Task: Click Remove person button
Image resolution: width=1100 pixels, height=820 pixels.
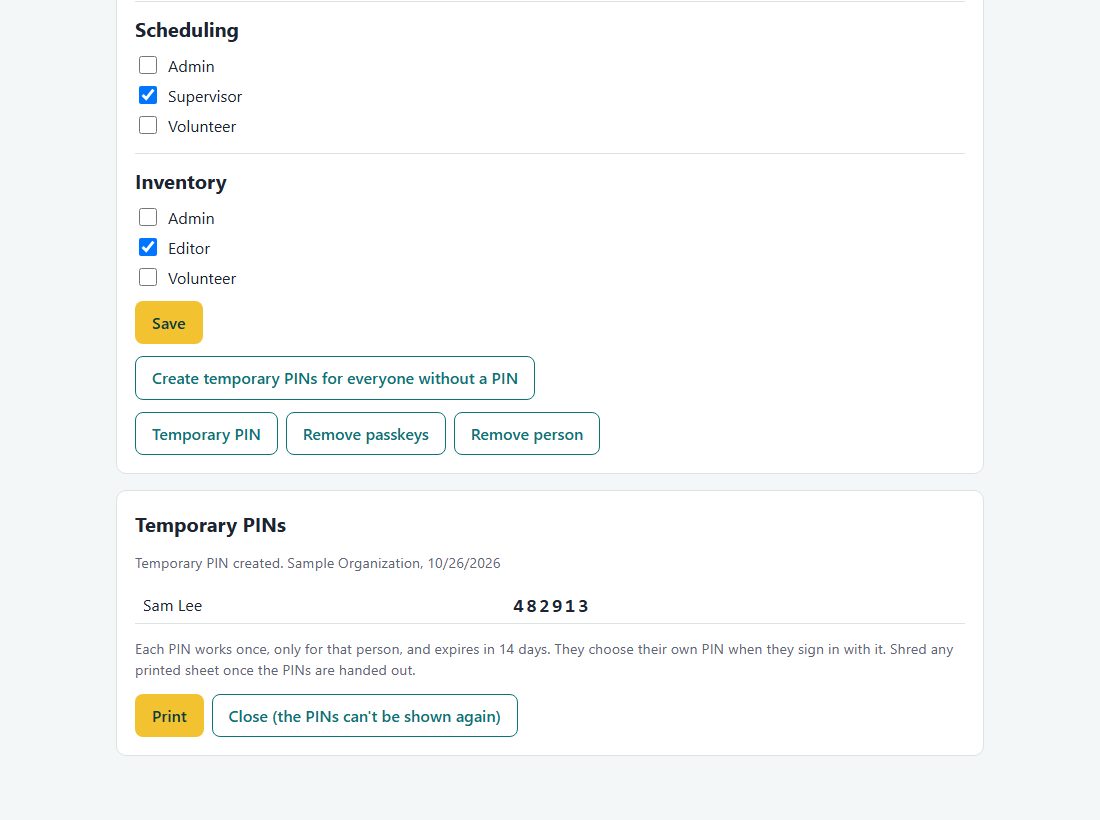Action: coord(527,434)
